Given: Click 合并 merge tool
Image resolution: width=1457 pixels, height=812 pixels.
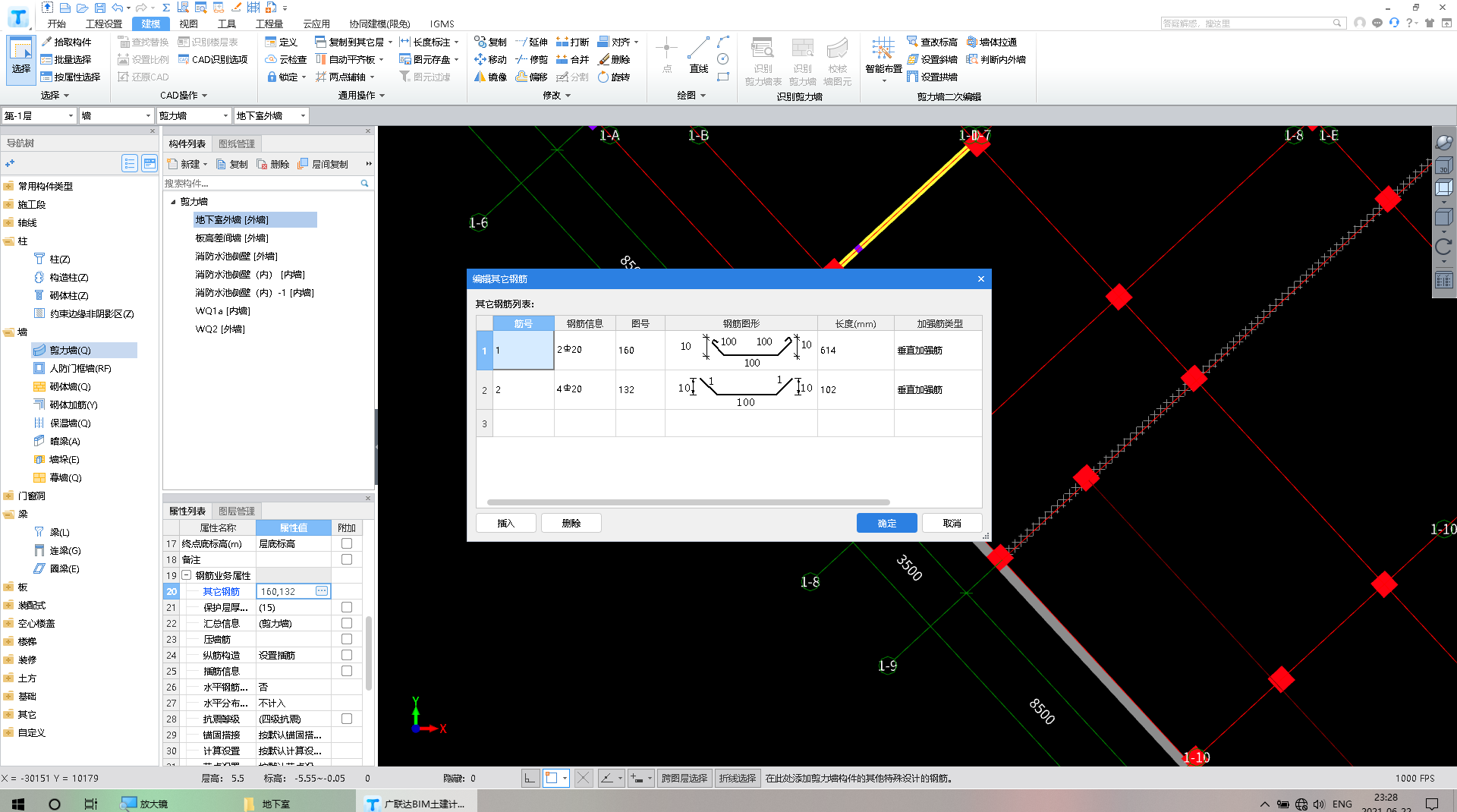Looking at the screenshot, I should [572, 59].
